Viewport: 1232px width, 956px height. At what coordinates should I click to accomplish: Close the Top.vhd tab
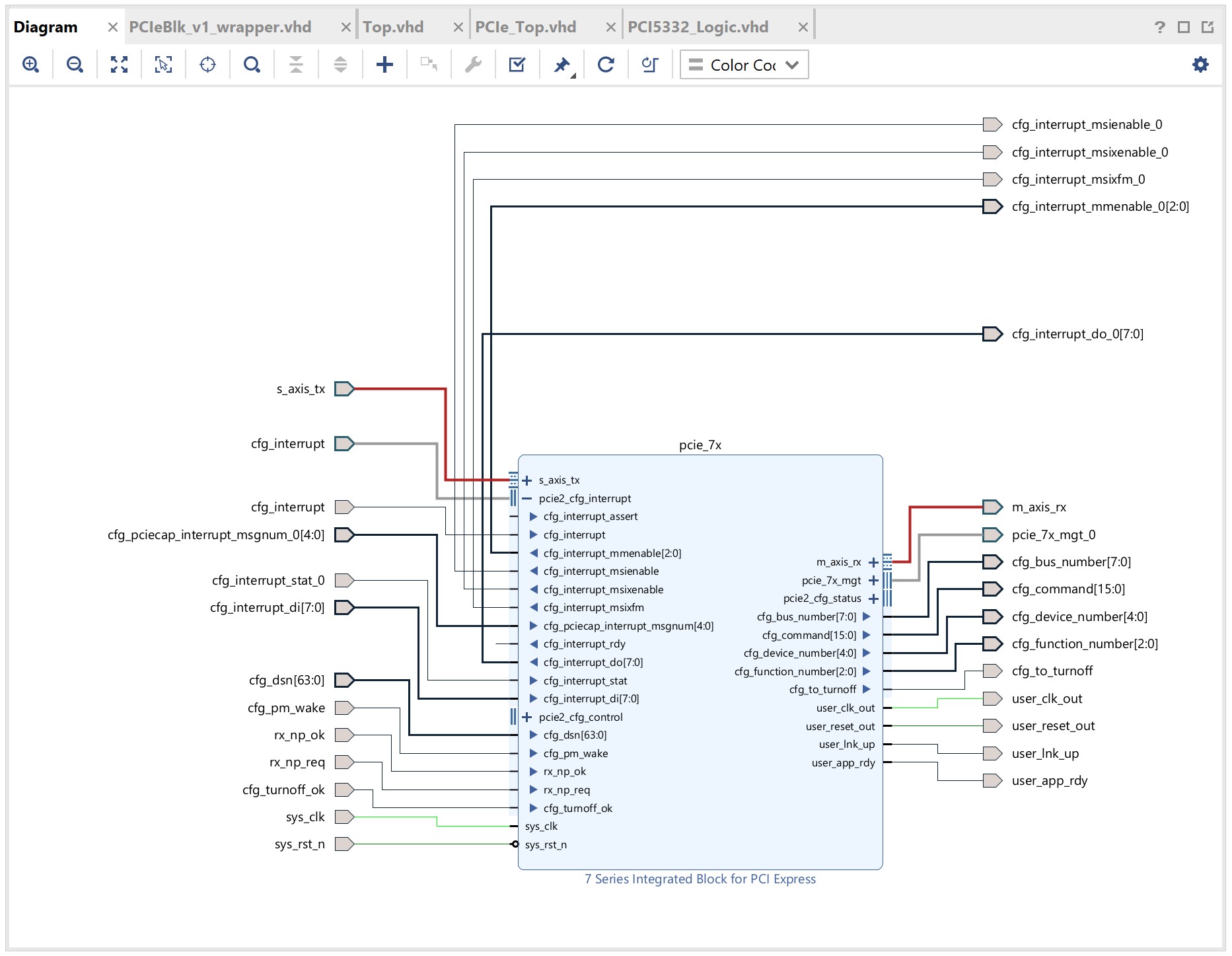pyautogui.click(x=458, y=27)
